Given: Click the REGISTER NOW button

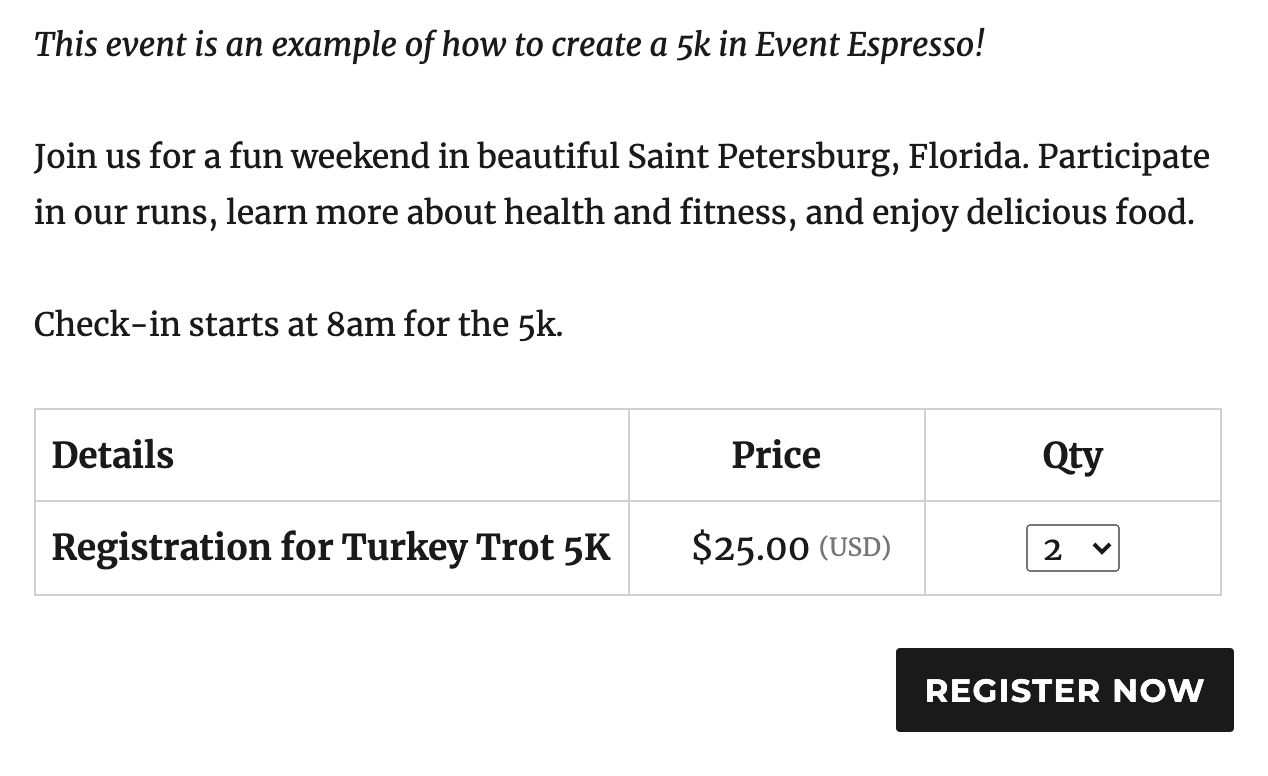Looking at the screenshot, I should tap(1065, 690).
